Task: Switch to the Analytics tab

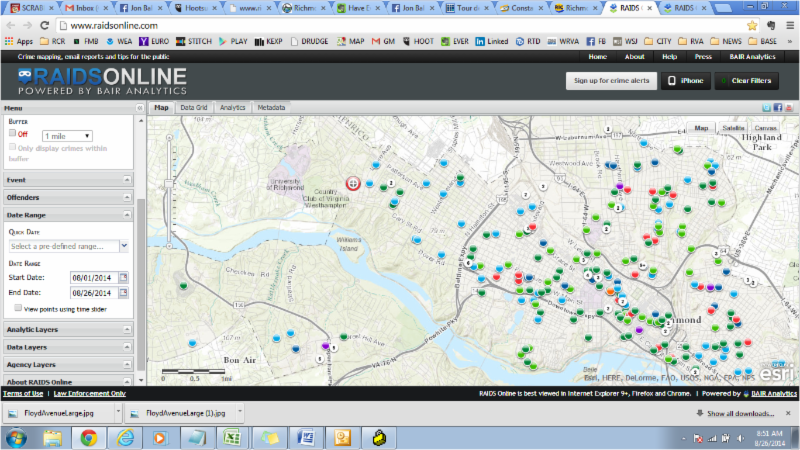Action: click(x=232, y=107)
